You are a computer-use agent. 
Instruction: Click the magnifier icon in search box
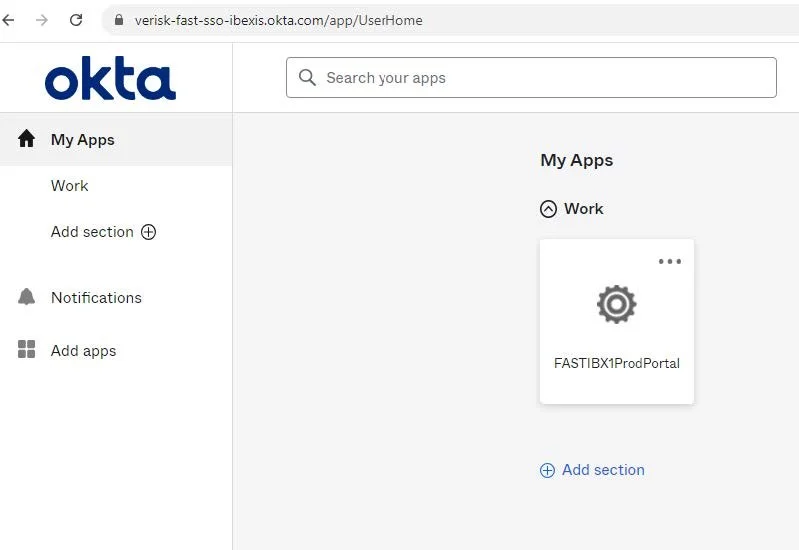coord(307,77)
